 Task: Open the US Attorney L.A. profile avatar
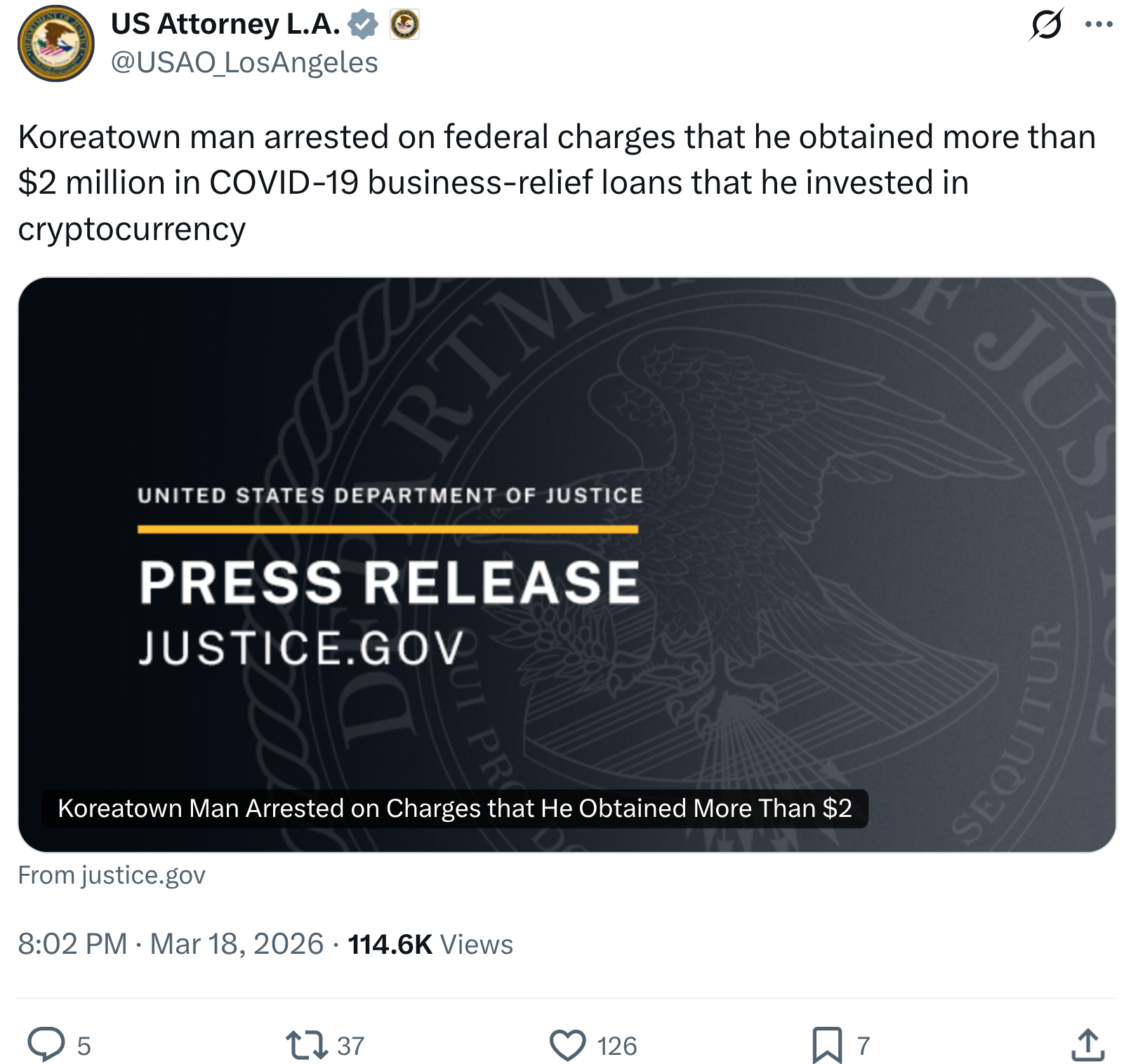(55, 44)
